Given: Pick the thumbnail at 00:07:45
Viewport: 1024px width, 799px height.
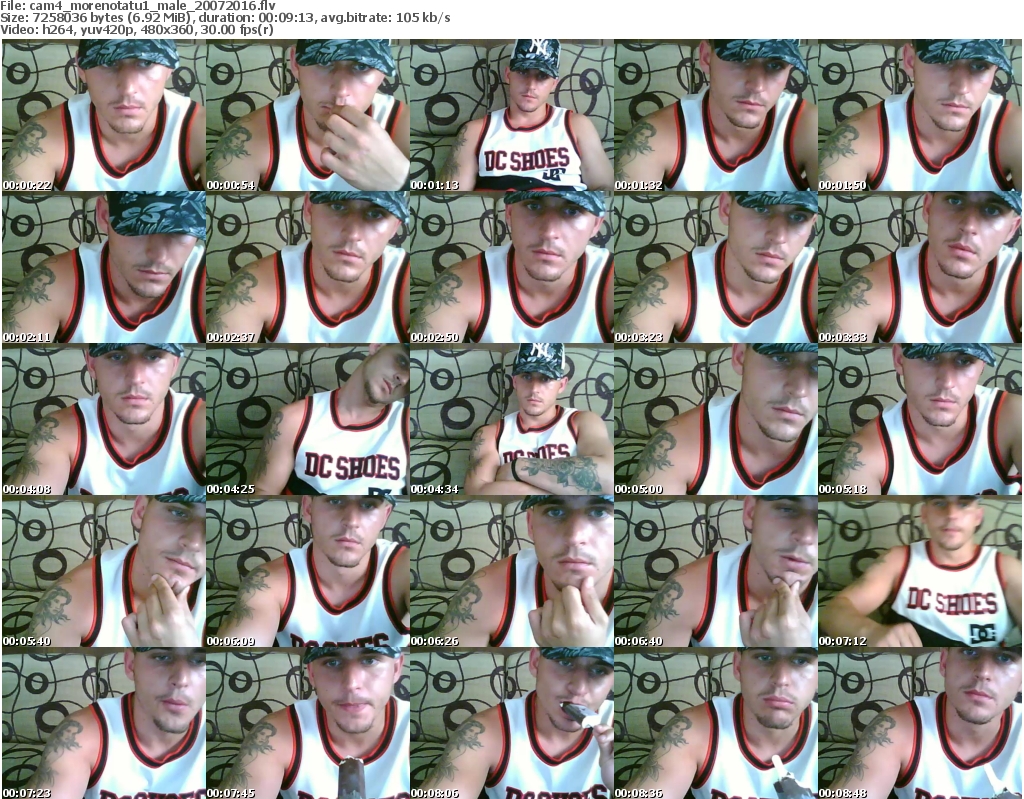Looking at the screenshot, I should coord(308,723).
